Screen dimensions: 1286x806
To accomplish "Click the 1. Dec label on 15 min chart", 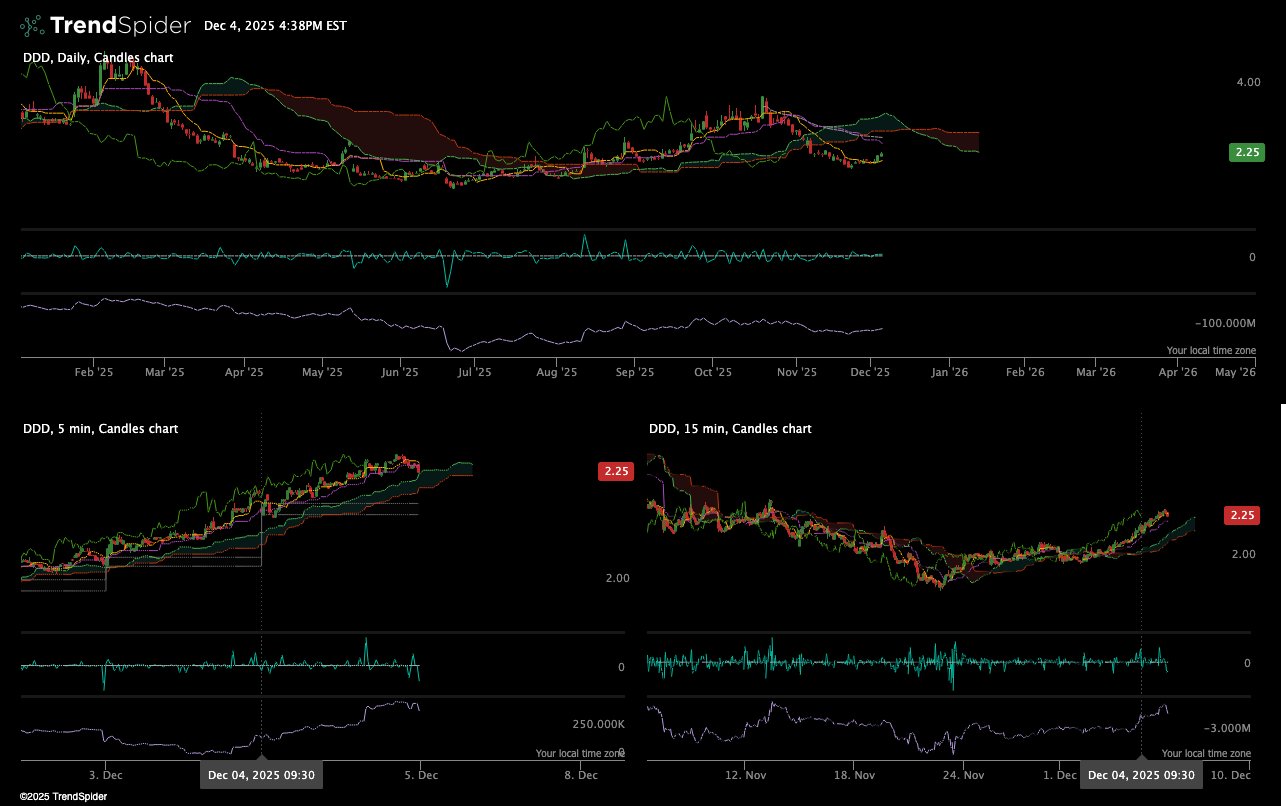I will [1061, 775].
